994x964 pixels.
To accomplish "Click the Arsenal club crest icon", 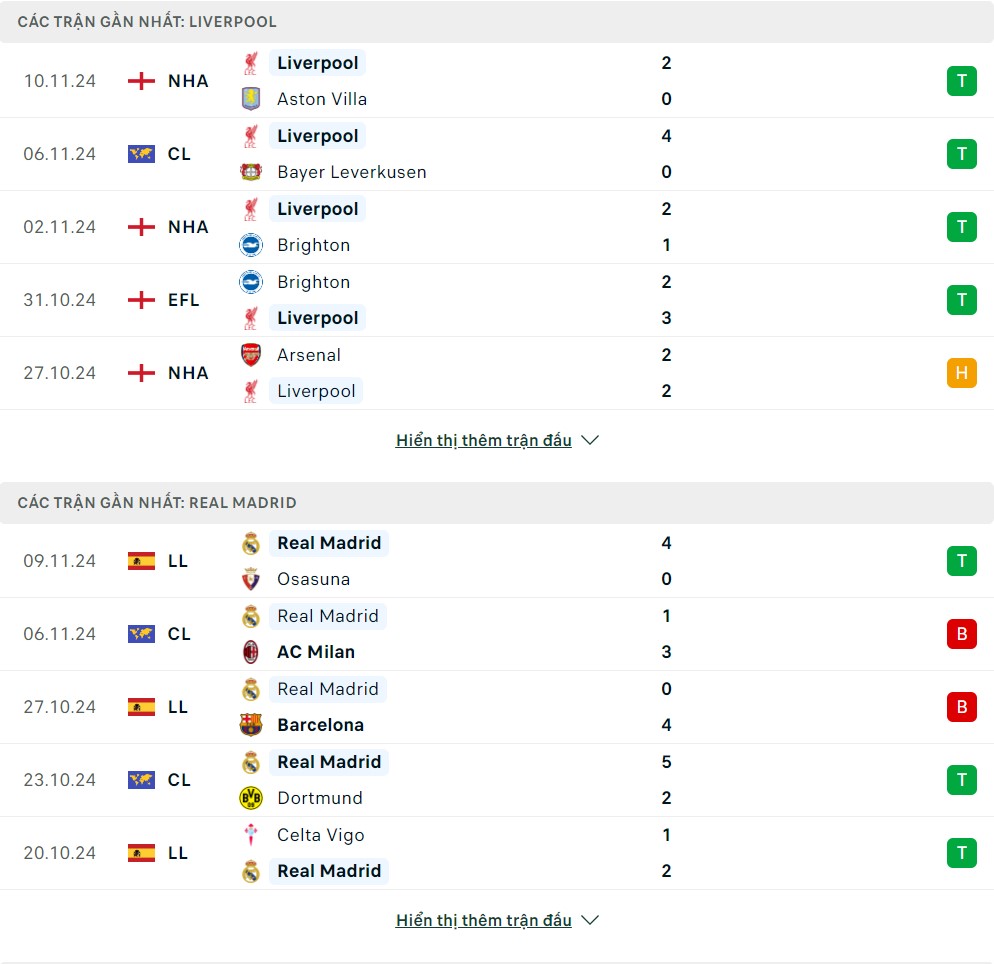I will (250, 355).
